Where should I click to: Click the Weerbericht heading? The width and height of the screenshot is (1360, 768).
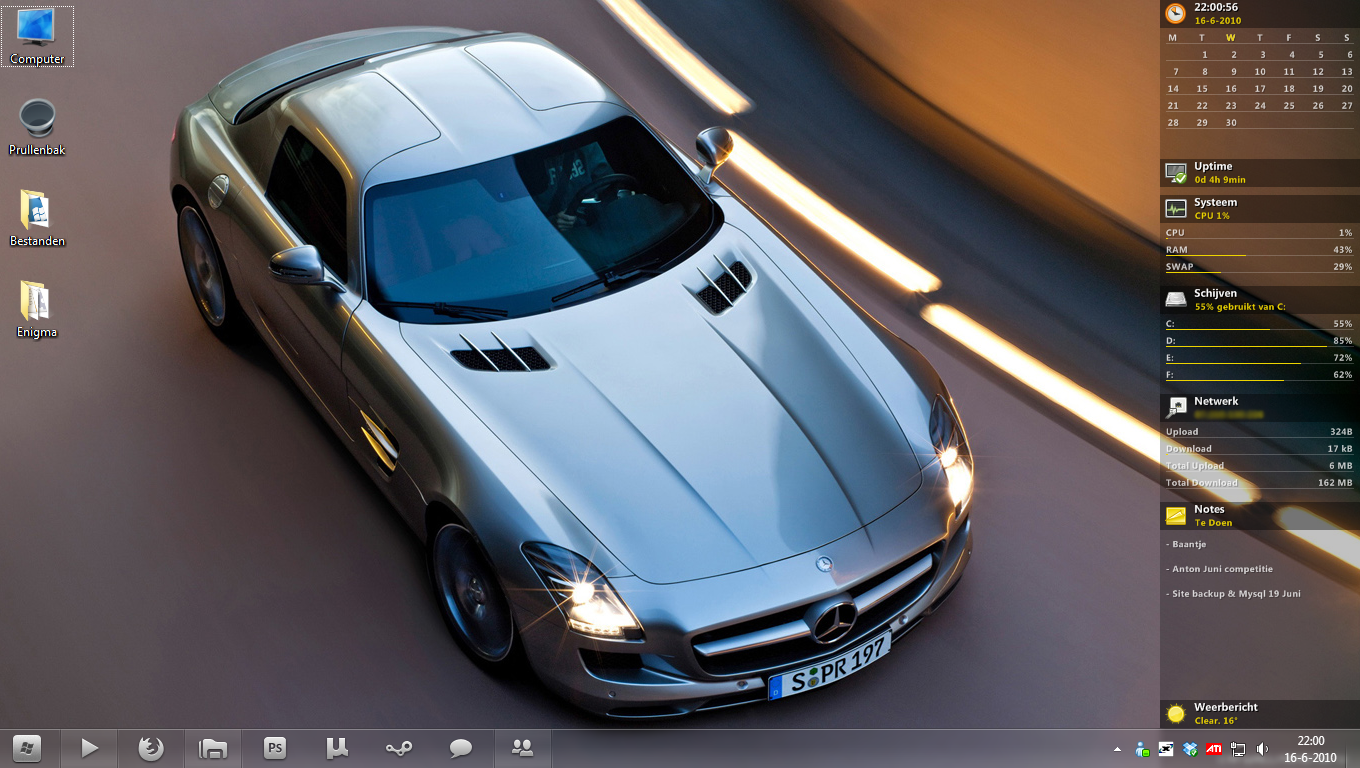point(1226,707)
